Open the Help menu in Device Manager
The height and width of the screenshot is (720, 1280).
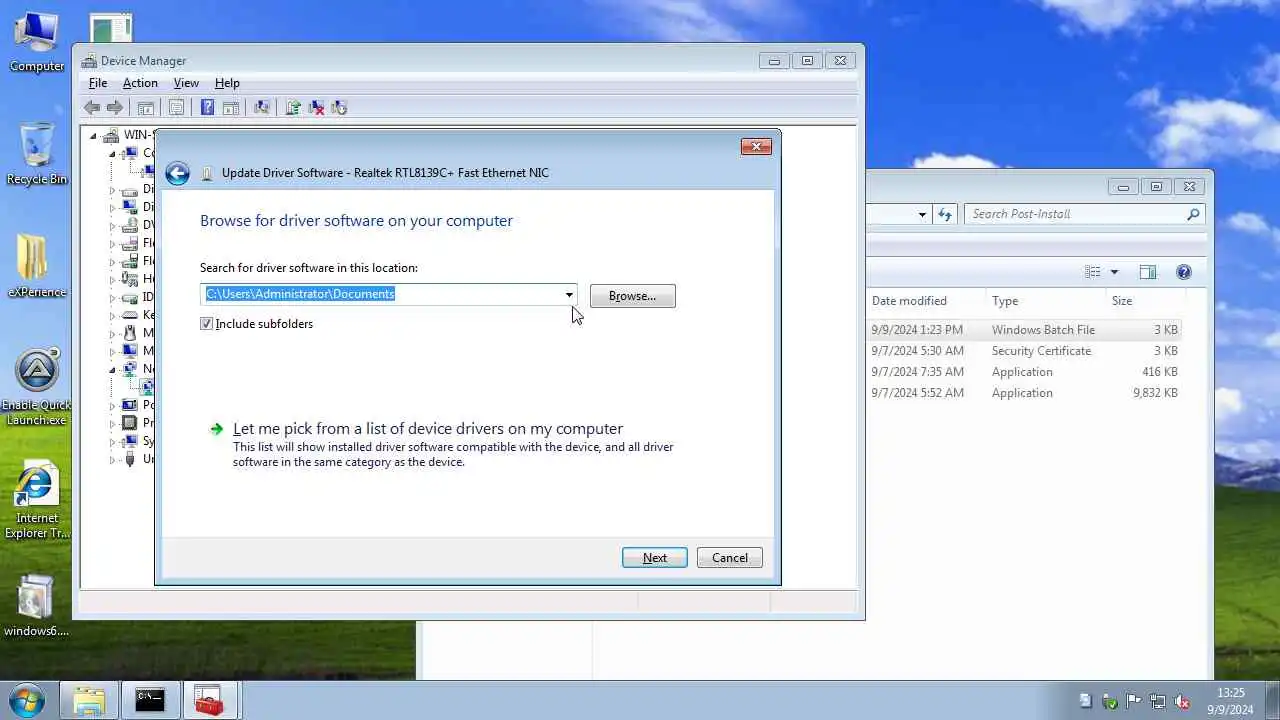pyautogui.click(x=227, y=83)
